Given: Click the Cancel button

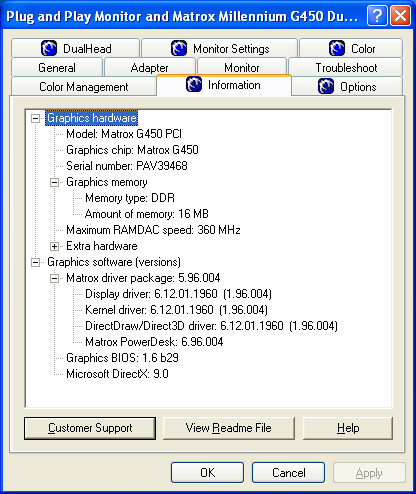Looking at the screenshot, I should (x=289, y=472).
